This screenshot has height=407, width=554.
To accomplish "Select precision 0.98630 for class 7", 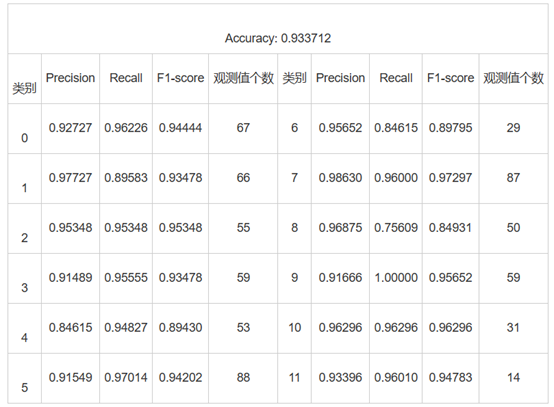I will pyautogui.click(x=340, y=177).
